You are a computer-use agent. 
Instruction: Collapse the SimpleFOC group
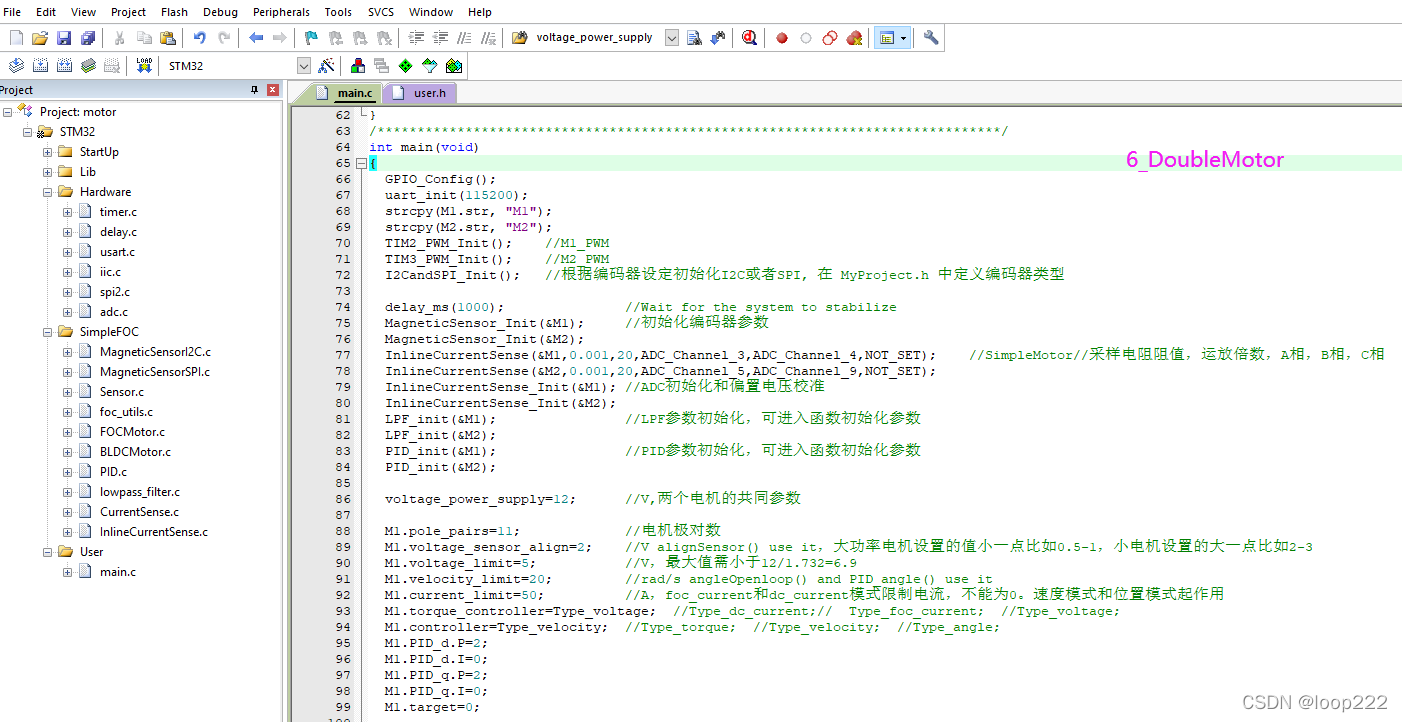click(48, 332)
